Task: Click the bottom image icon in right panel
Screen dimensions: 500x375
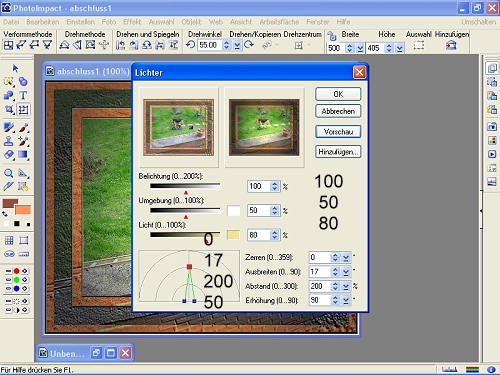Action: tap(492, 182)
